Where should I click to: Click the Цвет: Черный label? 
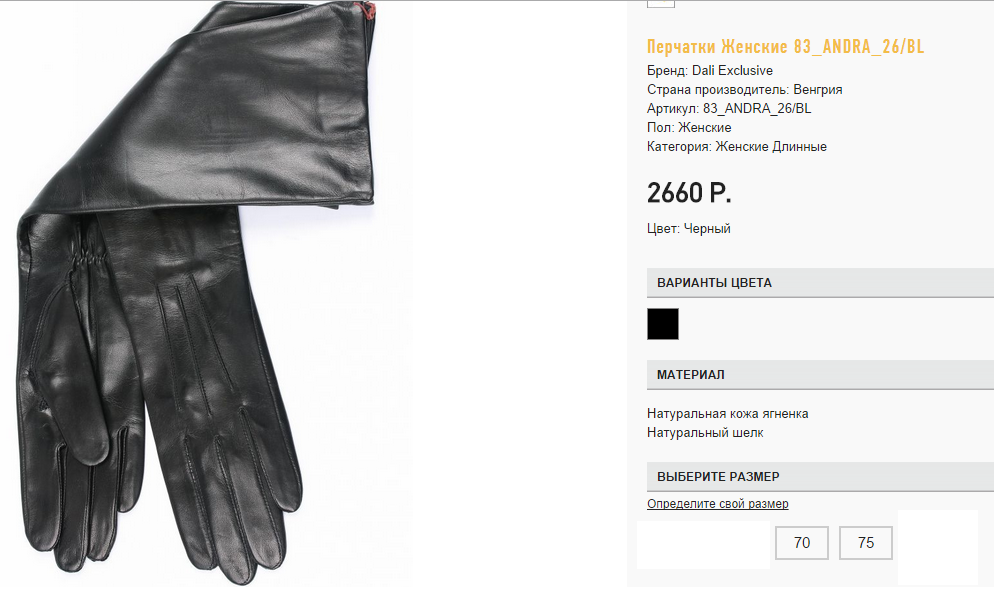[x=688, y=228]
